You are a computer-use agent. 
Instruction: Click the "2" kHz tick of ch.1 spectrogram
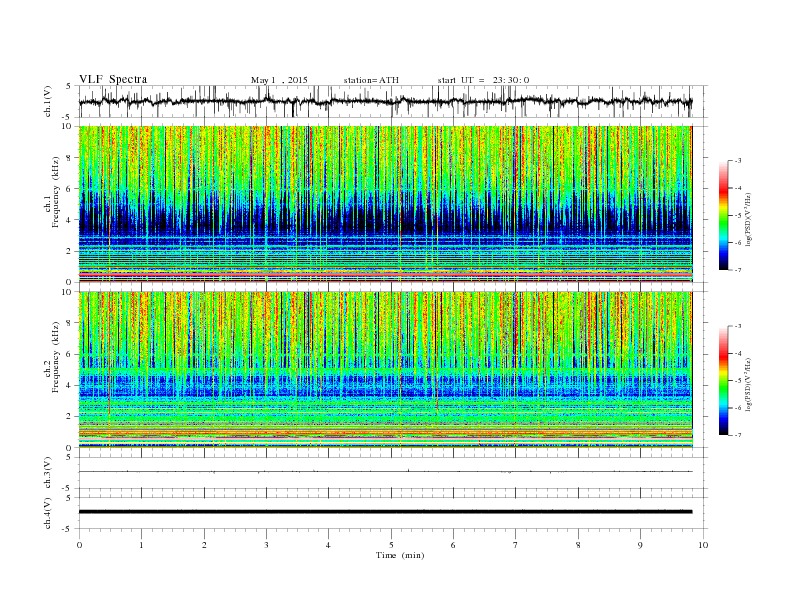pyautogui.click(x=70, y=251)
